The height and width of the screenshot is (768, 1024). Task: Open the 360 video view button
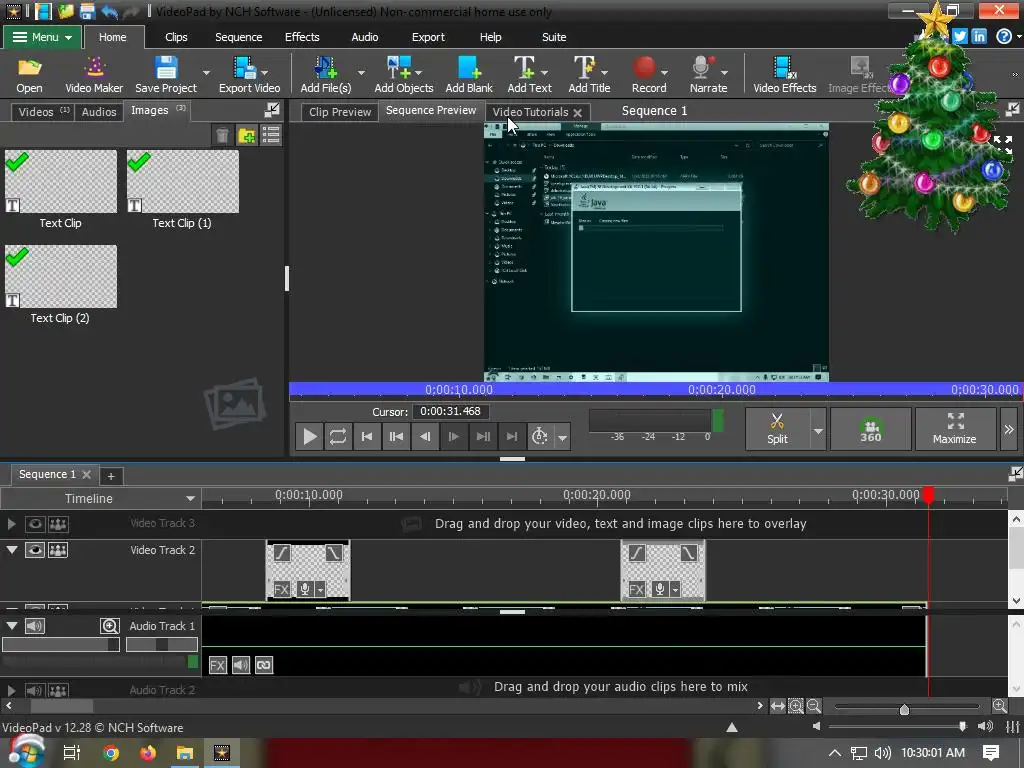(871, 429)
